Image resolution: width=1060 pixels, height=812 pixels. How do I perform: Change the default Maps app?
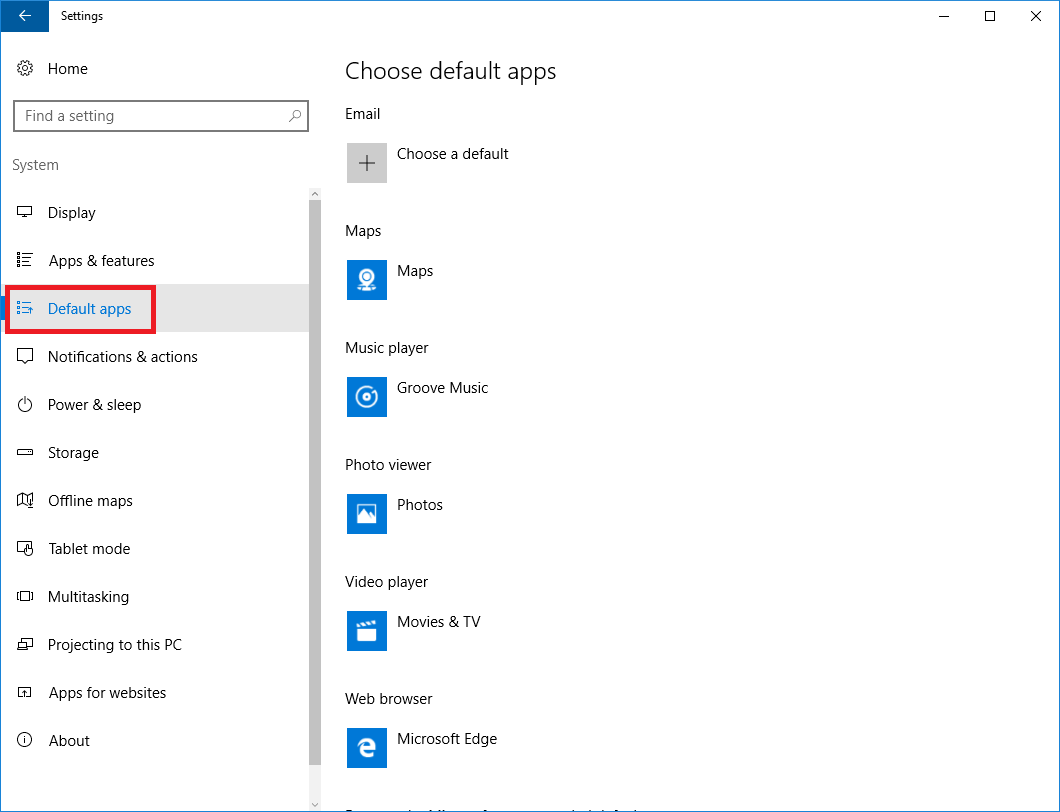point(414,271)
